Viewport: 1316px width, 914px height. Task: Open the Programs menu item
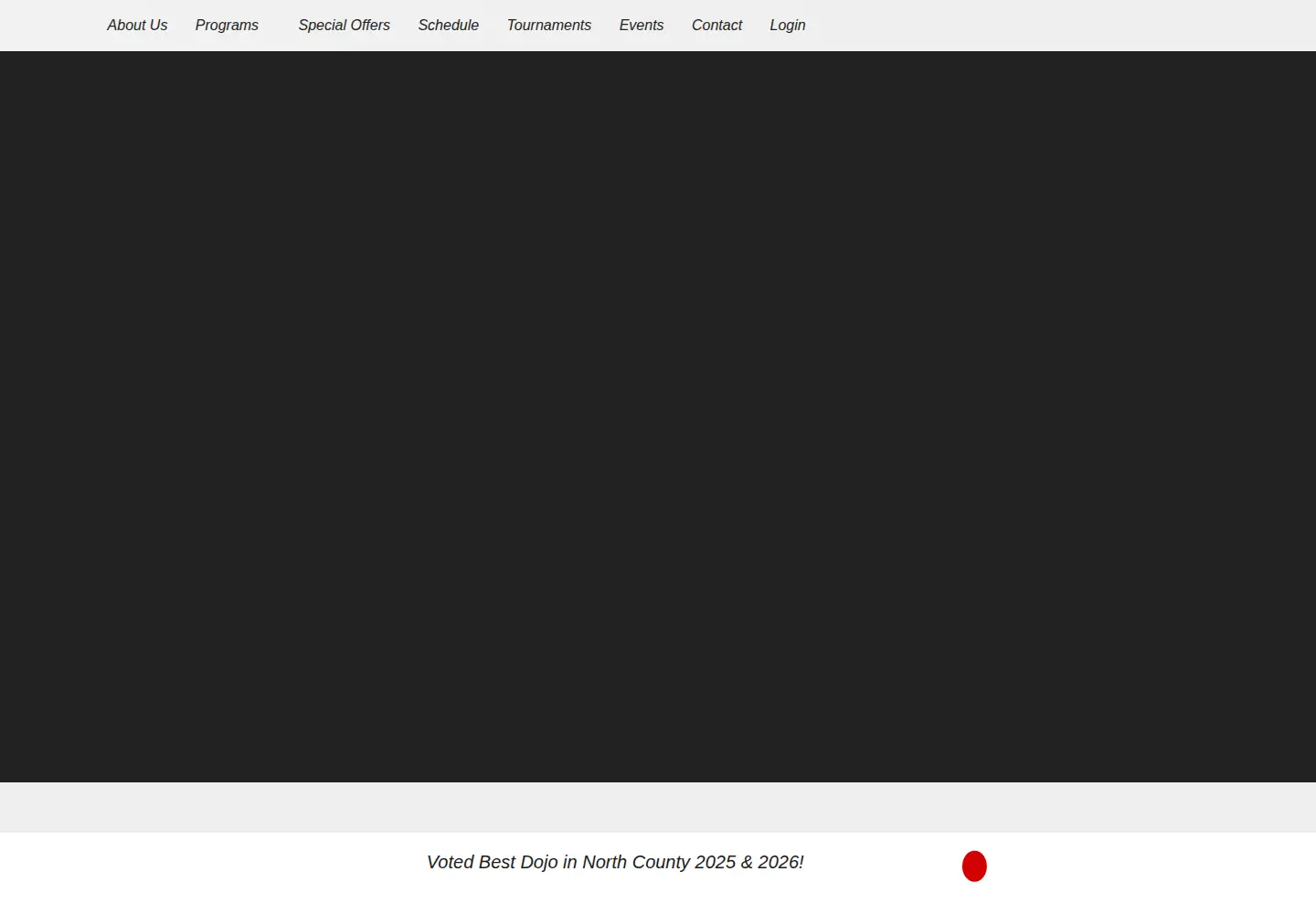tap(227, 26)
